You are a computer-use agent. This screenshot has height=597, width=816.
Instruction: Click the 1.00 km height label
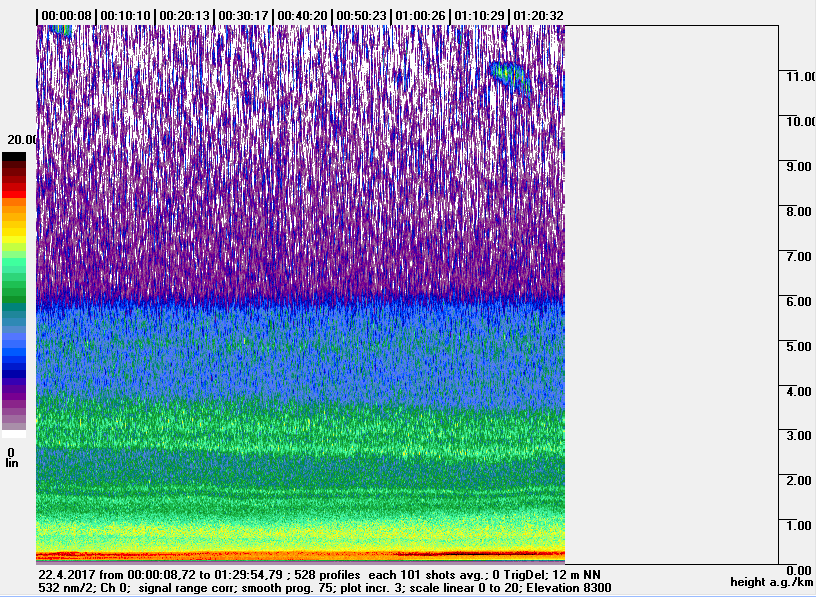[x=799, y=525]
